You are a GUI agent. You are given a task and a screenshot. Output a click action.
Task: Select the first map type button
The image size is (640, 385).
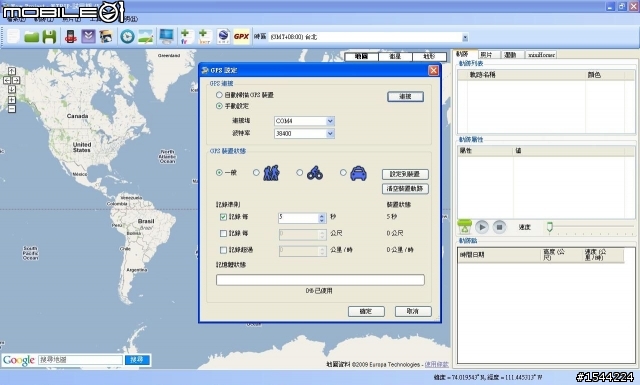[x=361, y=56]
